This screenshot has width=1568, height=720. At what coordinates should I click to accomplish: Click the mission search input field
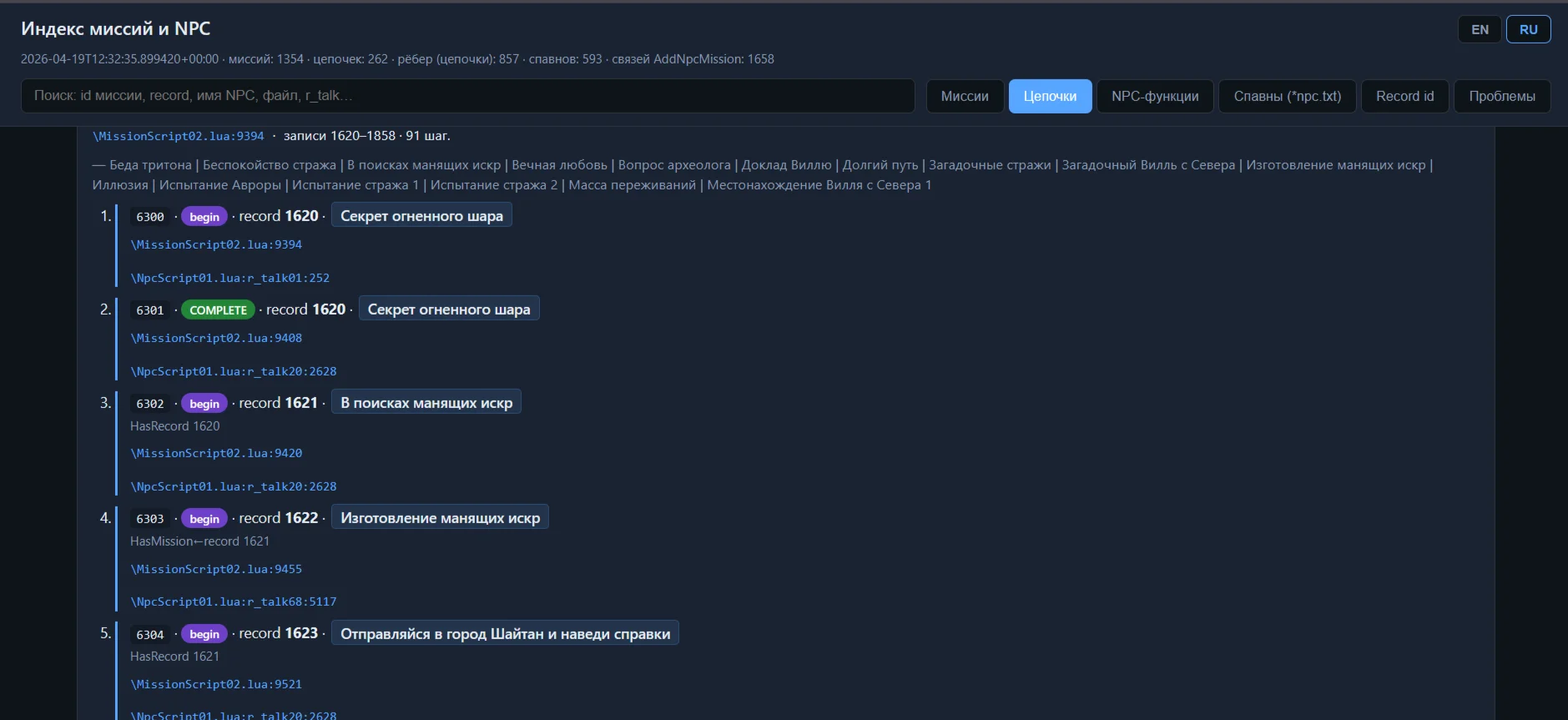[x=467, y=96]
